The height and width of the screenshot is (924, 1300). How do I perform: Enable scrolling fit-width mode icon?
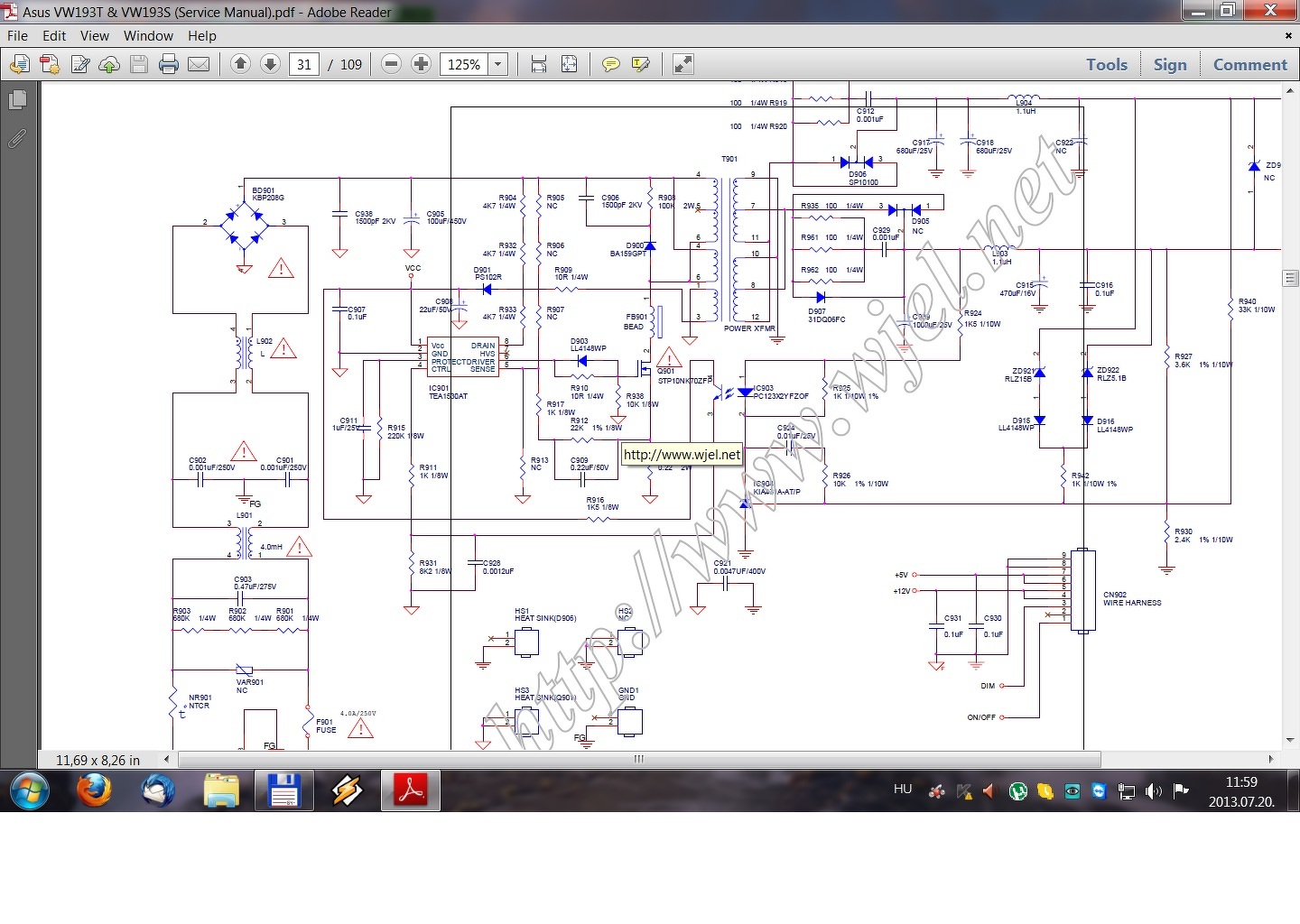pyautogui.click(x=539, y=64)
